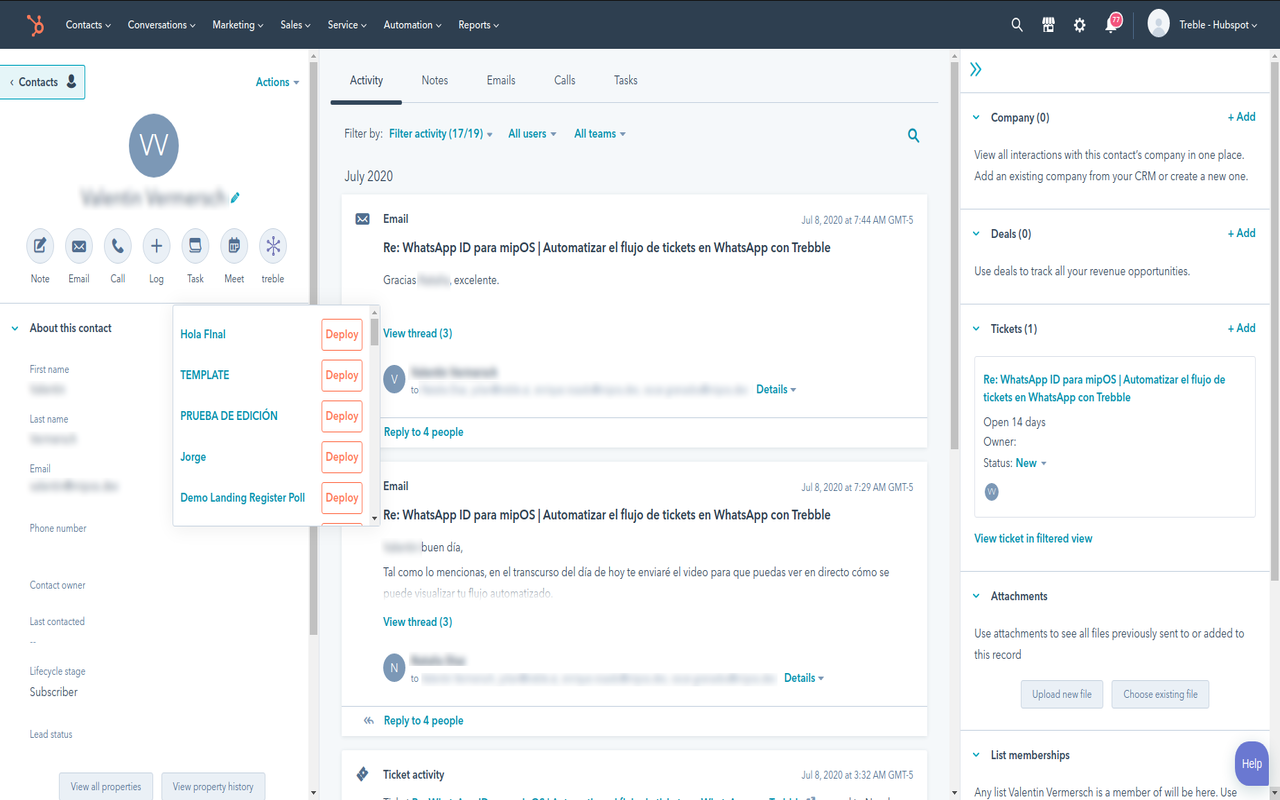Open the notifications bell
The width and height of the screenshot is (1280, 800).
1110,25
